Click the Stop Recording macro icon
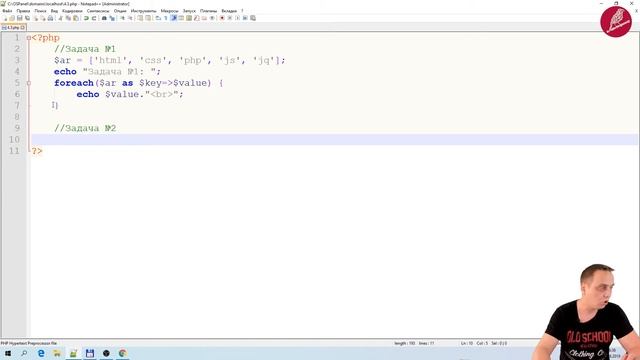 click(x=230, y=18)
